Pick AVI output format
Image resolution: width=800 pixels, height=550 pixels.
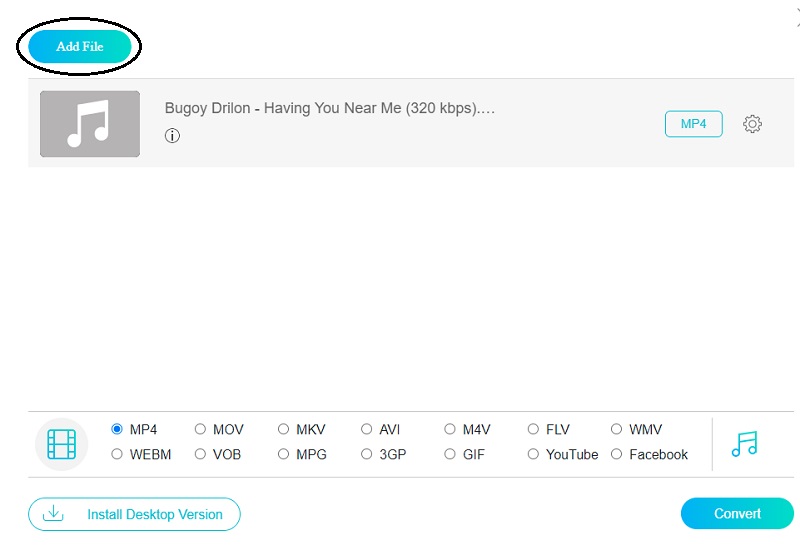point(367,429)
